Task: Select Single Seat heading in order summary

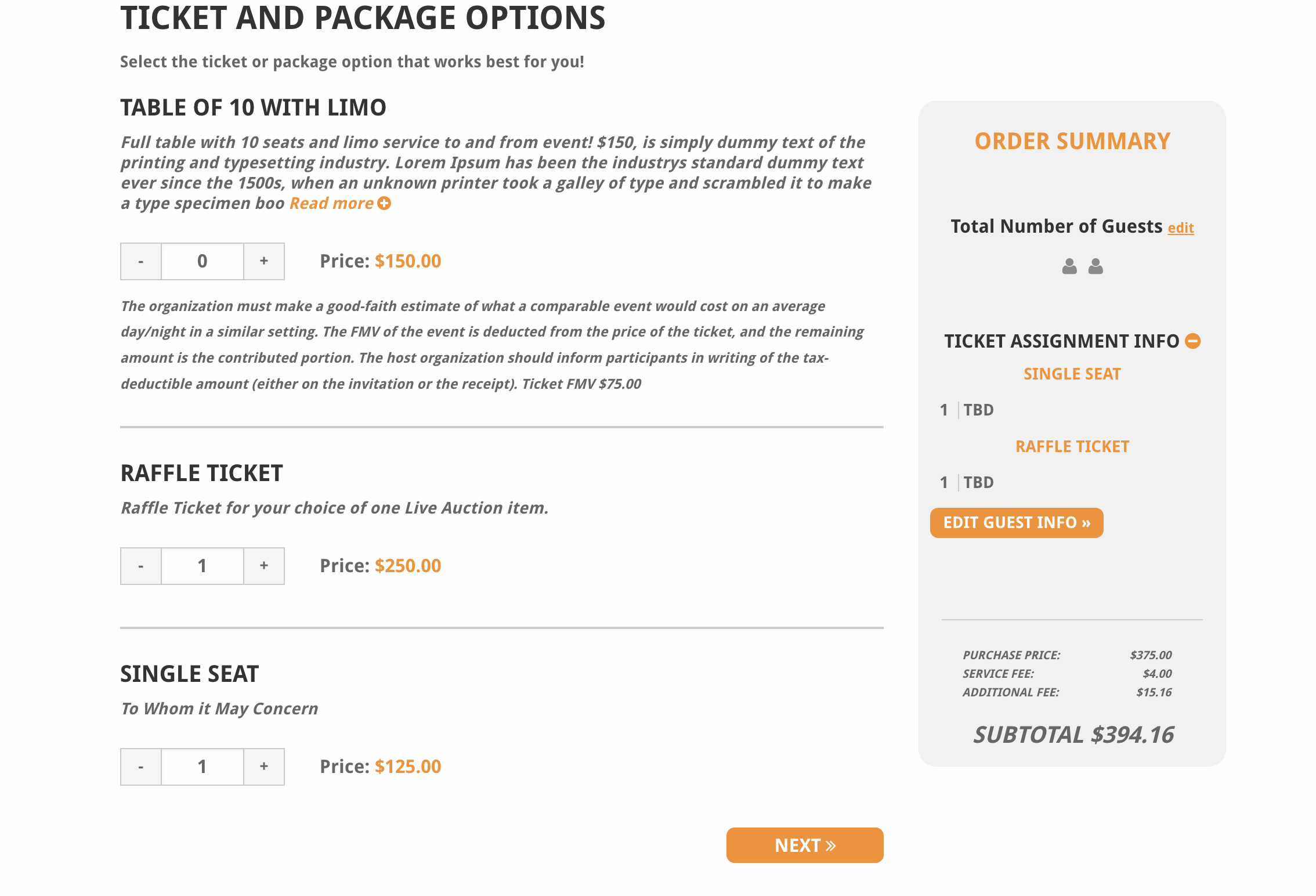Action: (x=1072, y=374)
